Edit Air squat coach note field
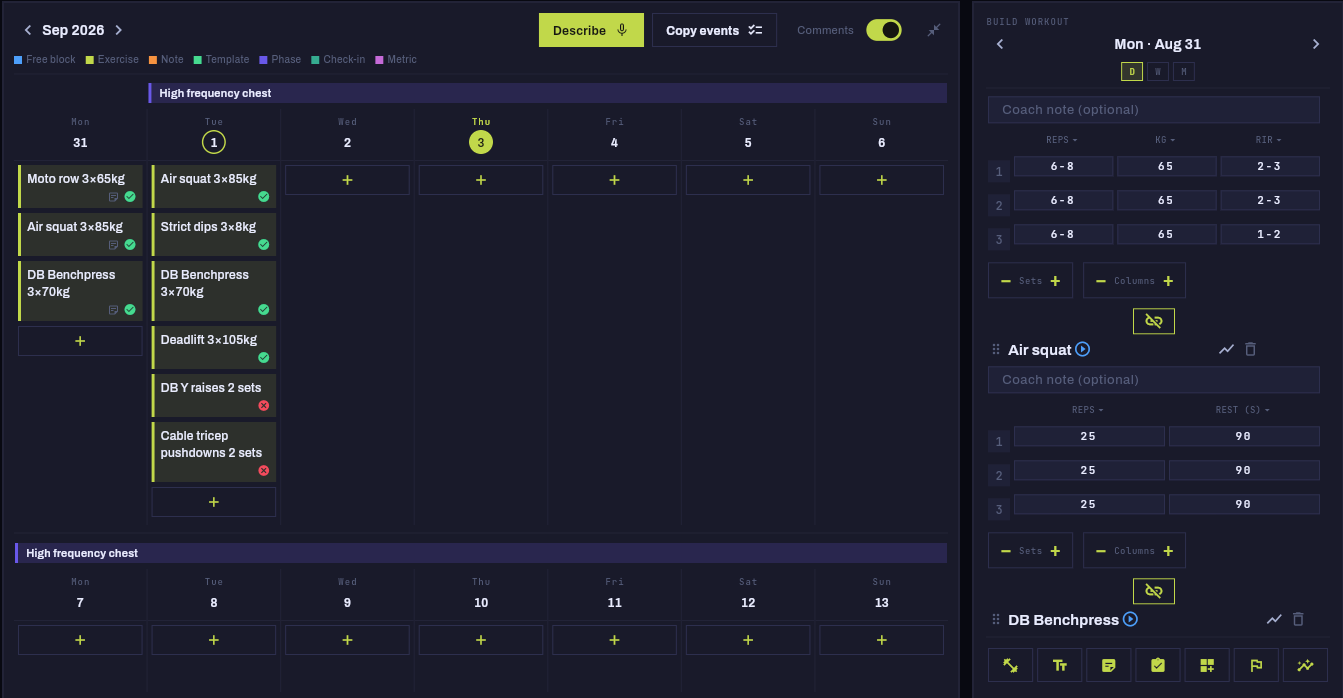Screen dimensions: 1343x698 pos(1153,380)
